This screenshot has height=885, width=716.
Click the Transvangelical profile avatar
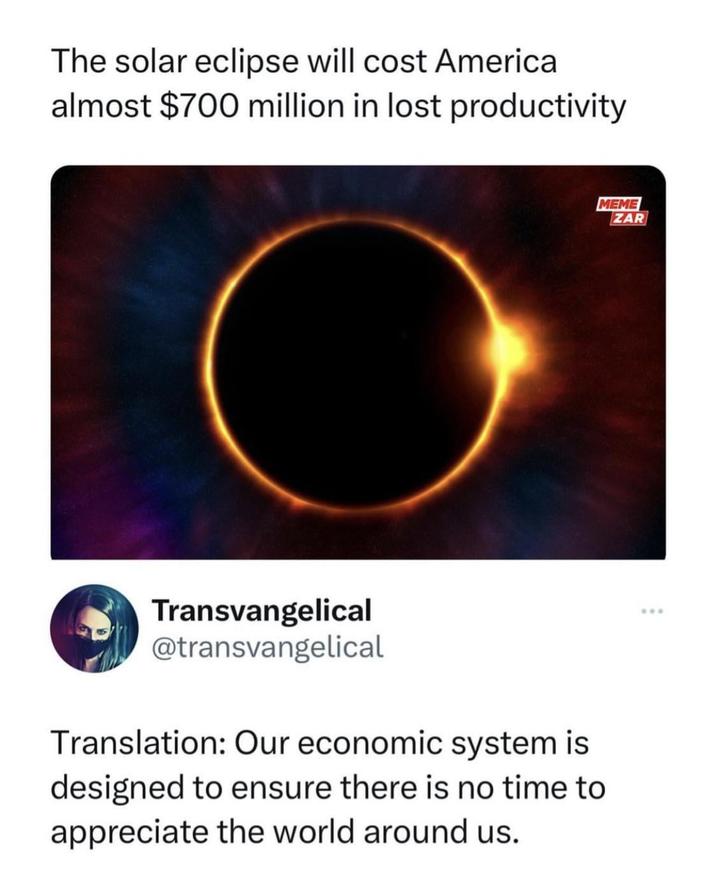click(x=94, y=628)
